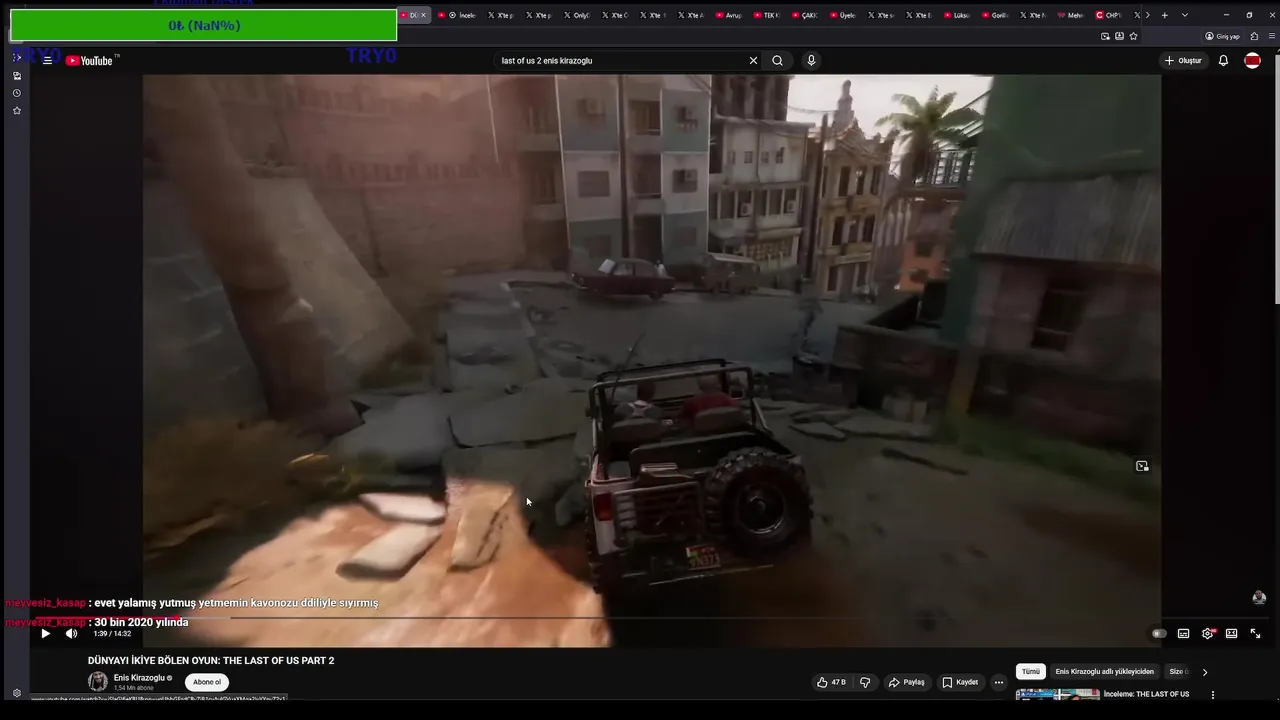Click the address bar install/download icon
The height and width of the screenshot is (720, 1280).
1119,36
